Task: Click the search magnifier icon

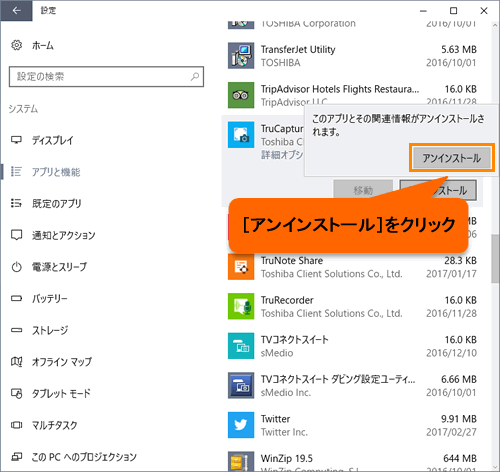Action: tap(195, 77)
